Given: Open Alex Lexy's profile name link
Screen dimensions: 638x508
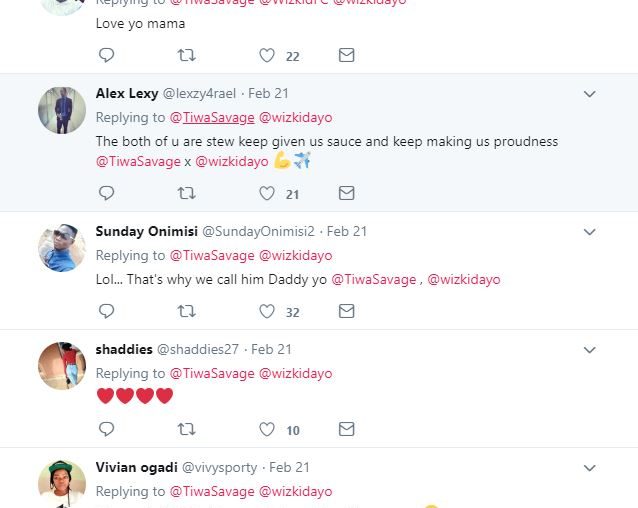Looking at the screenshot, I should click(x=127, y=93).
